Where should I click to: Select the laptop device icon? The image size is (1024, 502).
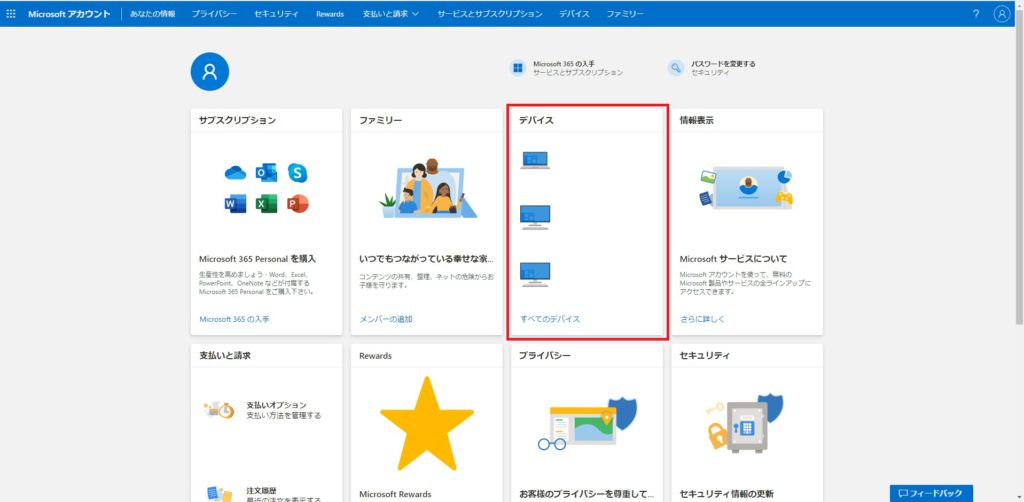[535, 161]
